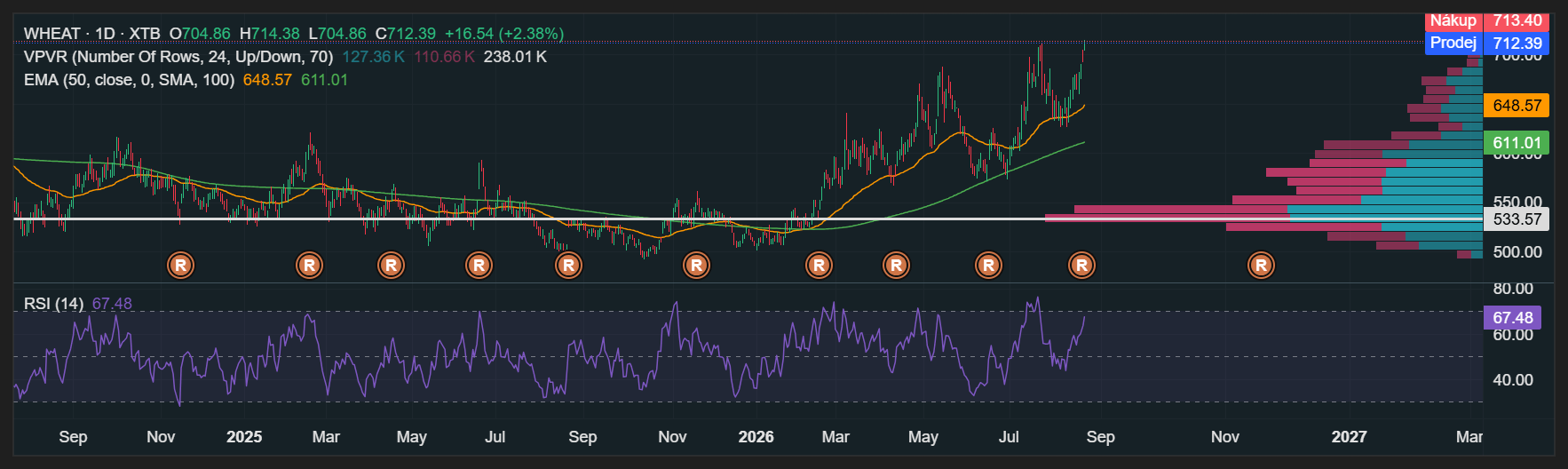Screen dimensions: 1568x469
Task: Click the 60.00 RSI axis label
Action: (1513, 335)
